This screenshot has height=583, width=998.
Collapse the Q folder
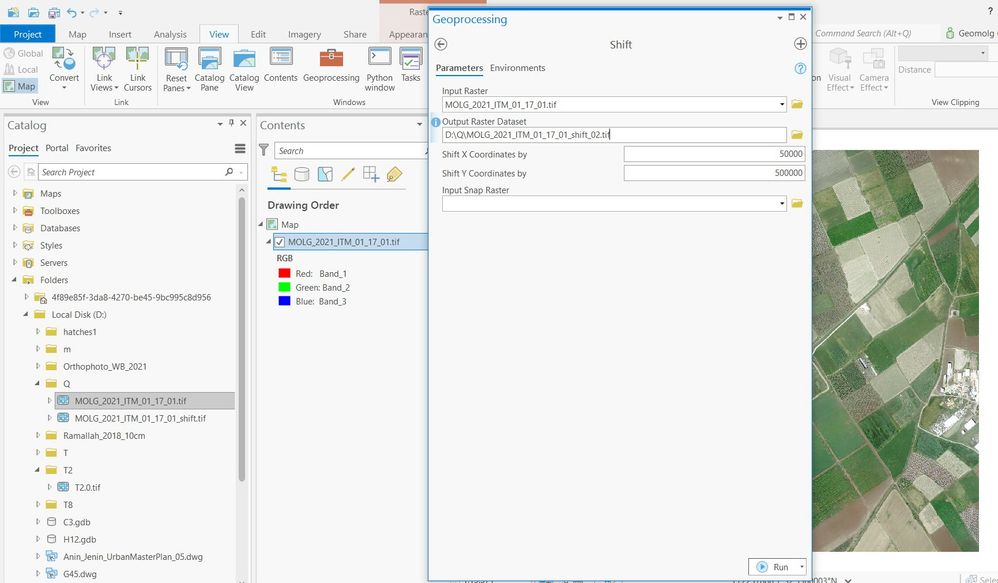coord(38,383)
